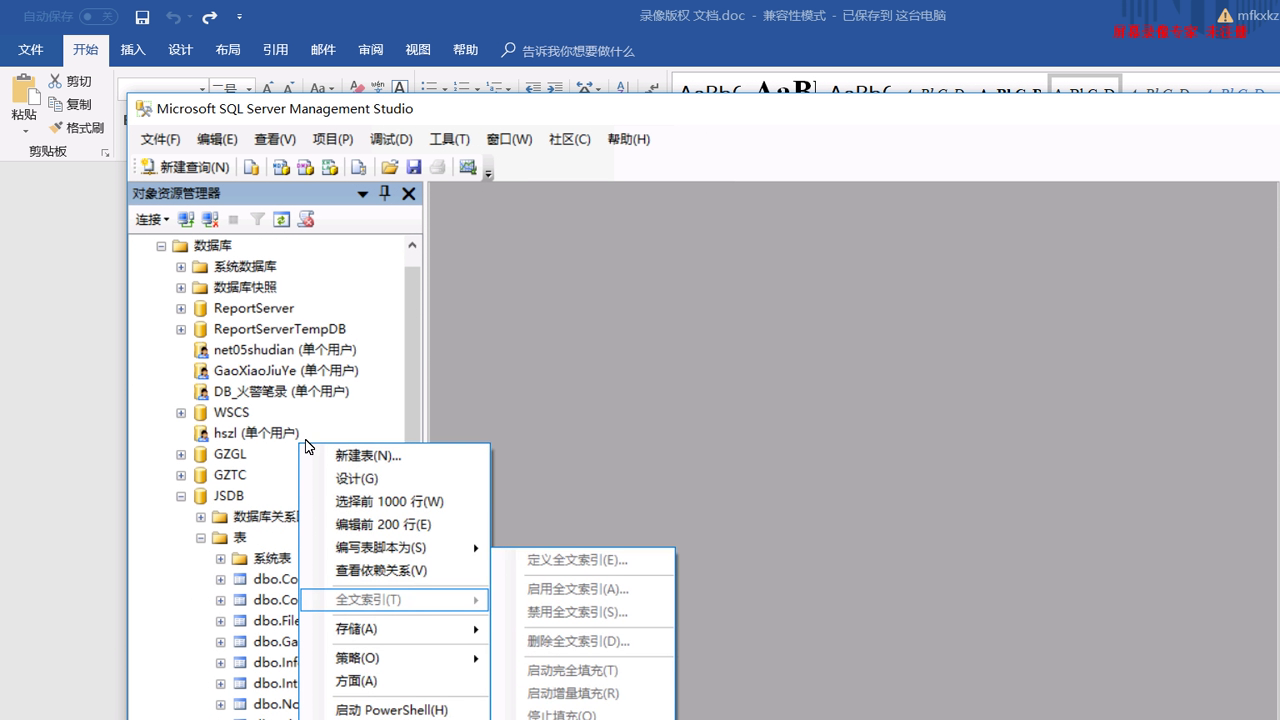Image resolution: width=1280 pixels, height=720 pixels.
Task: Click the 格式刷 (Format Painter) button
Action: point(77,128)
